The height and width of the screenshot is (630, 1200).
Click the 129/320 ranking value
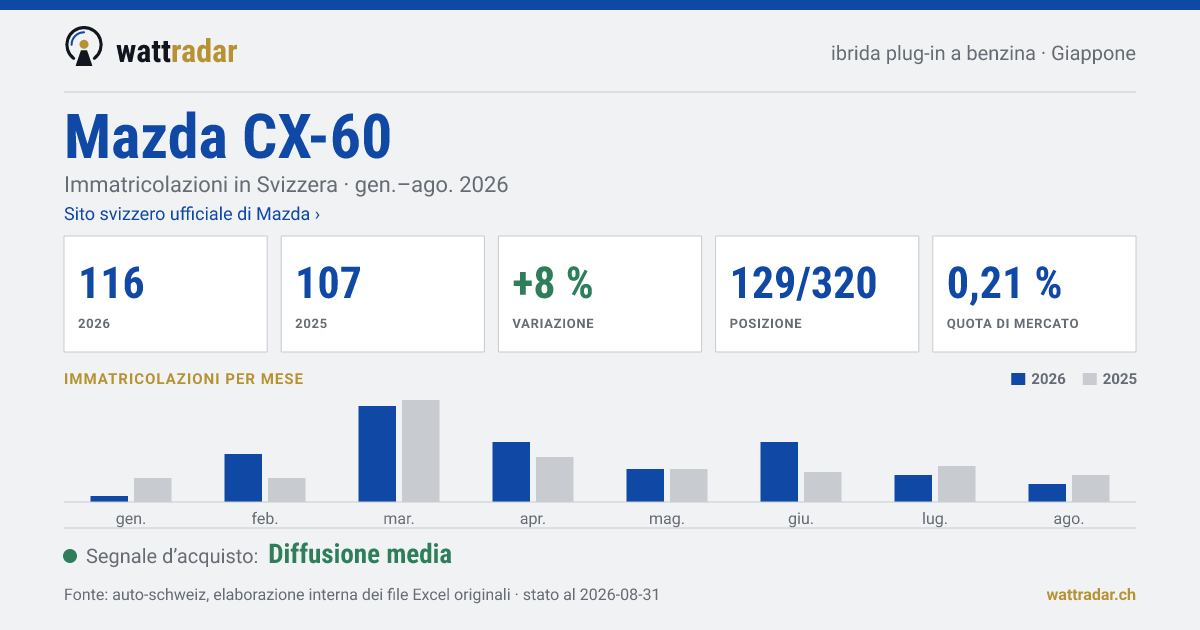coord(804,283)
